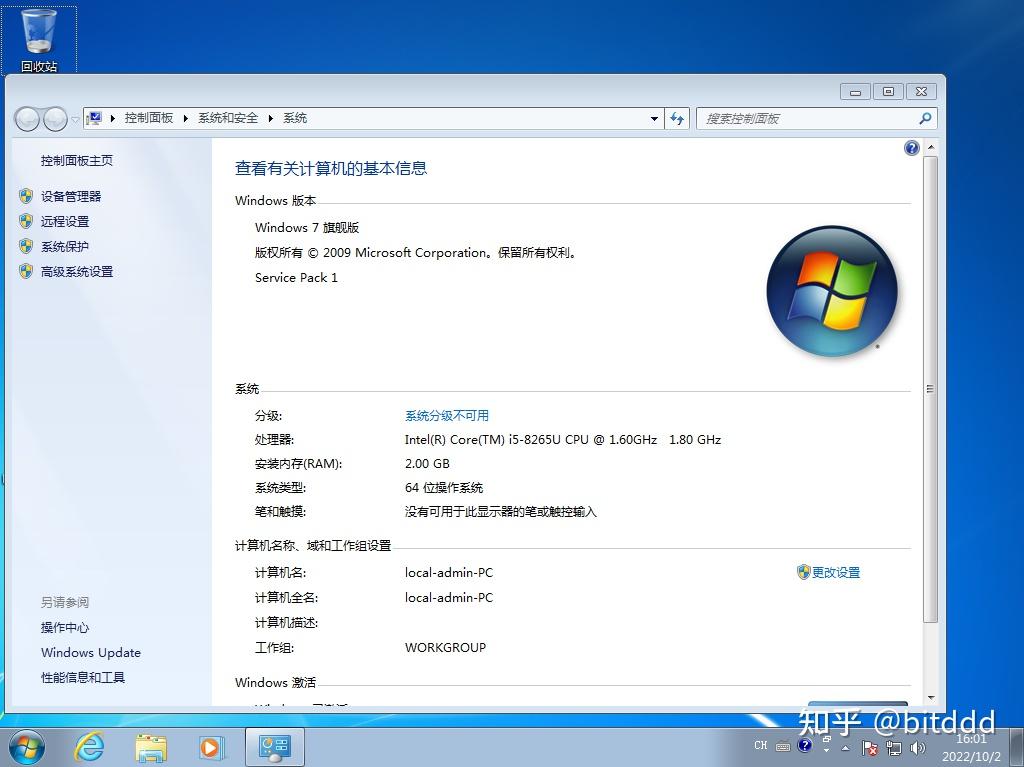Image resolution: width=1024 pixels, height=767 pixels.
Task: Click the scrollbar up arrow
Action: pyautogui.click(x=931, y=148)
